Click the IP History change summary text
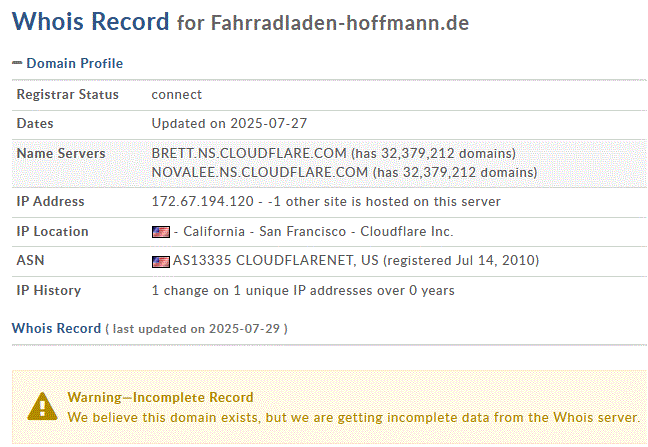This screenshot has width=648, height=447. pos(302,291)
